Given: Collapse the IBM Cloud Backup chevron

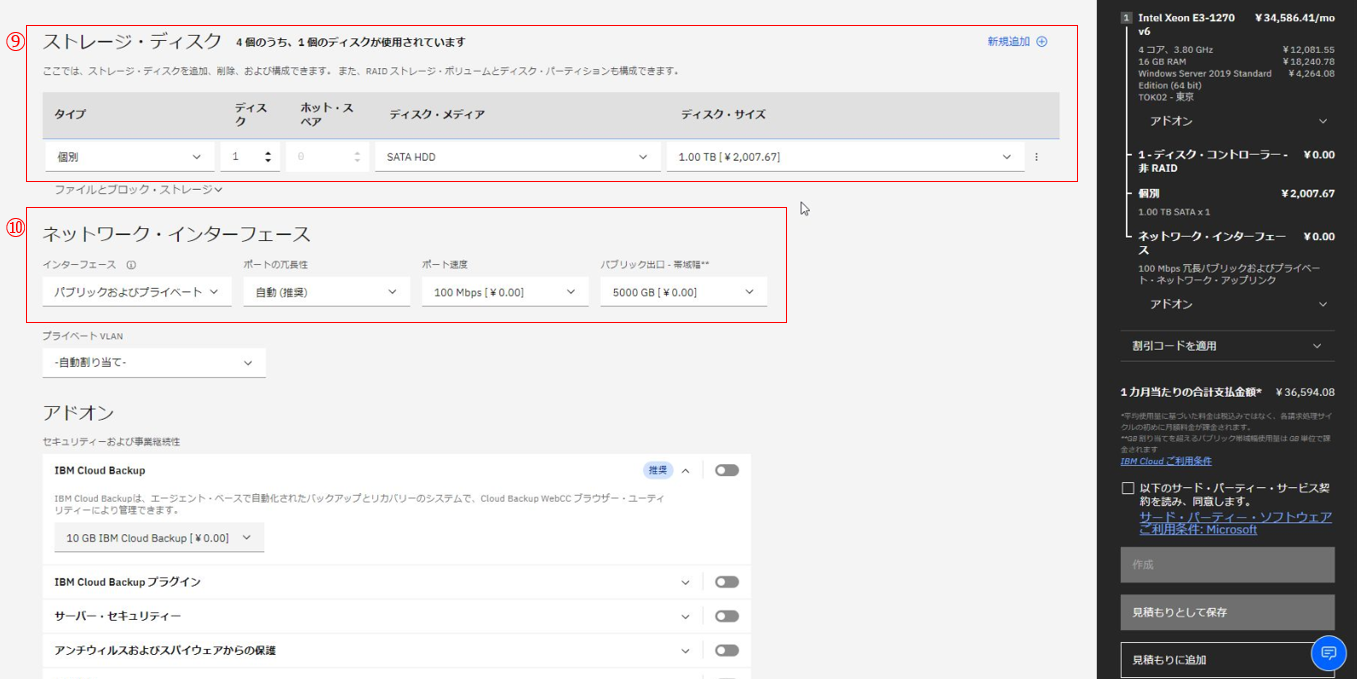Looking at the screenshot, I should coord(686,470).
